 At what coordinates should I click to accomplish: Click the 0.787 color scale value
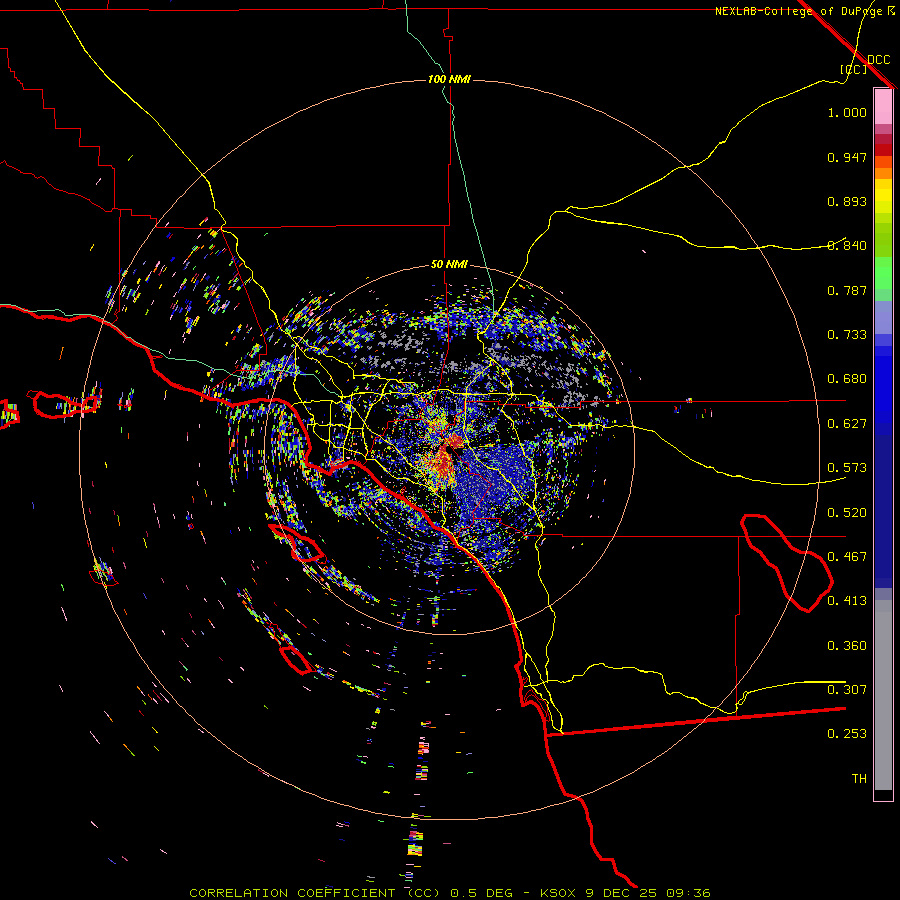(x=847, y=290)
